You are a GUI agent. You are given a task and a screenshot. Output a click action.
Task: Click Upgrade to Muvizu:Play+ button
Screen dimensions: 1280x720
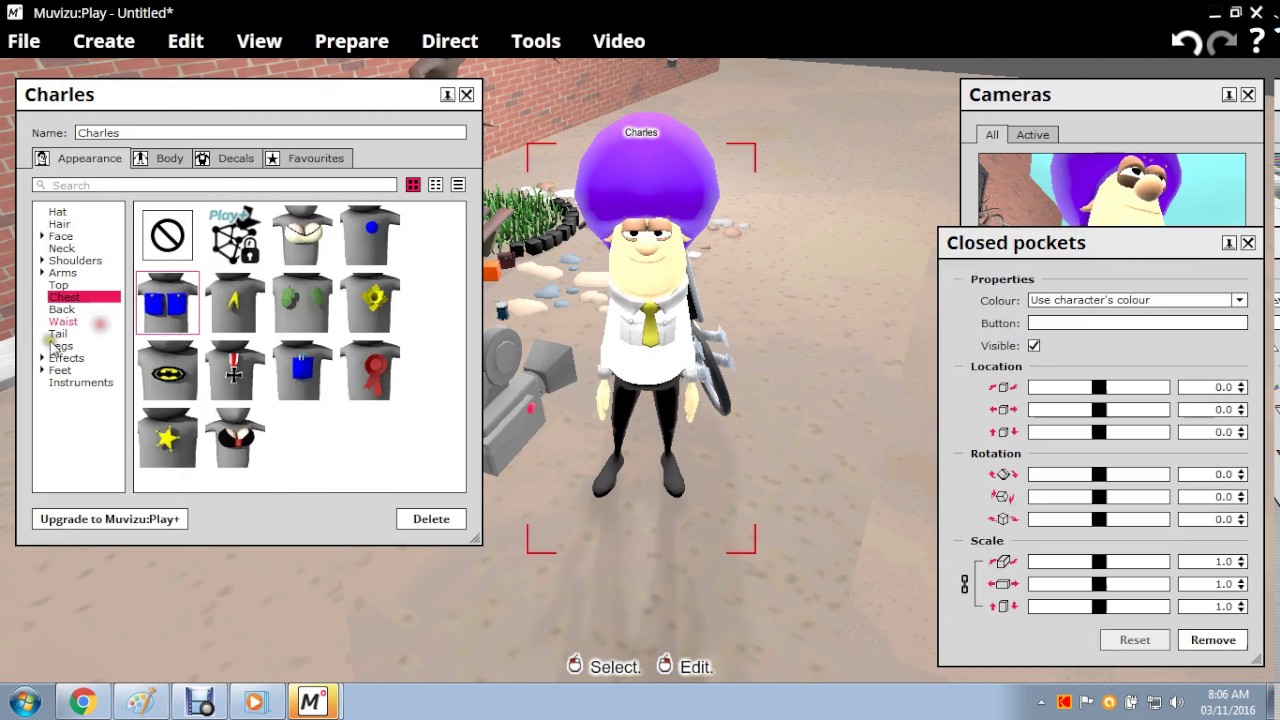[x=110, y=519]
